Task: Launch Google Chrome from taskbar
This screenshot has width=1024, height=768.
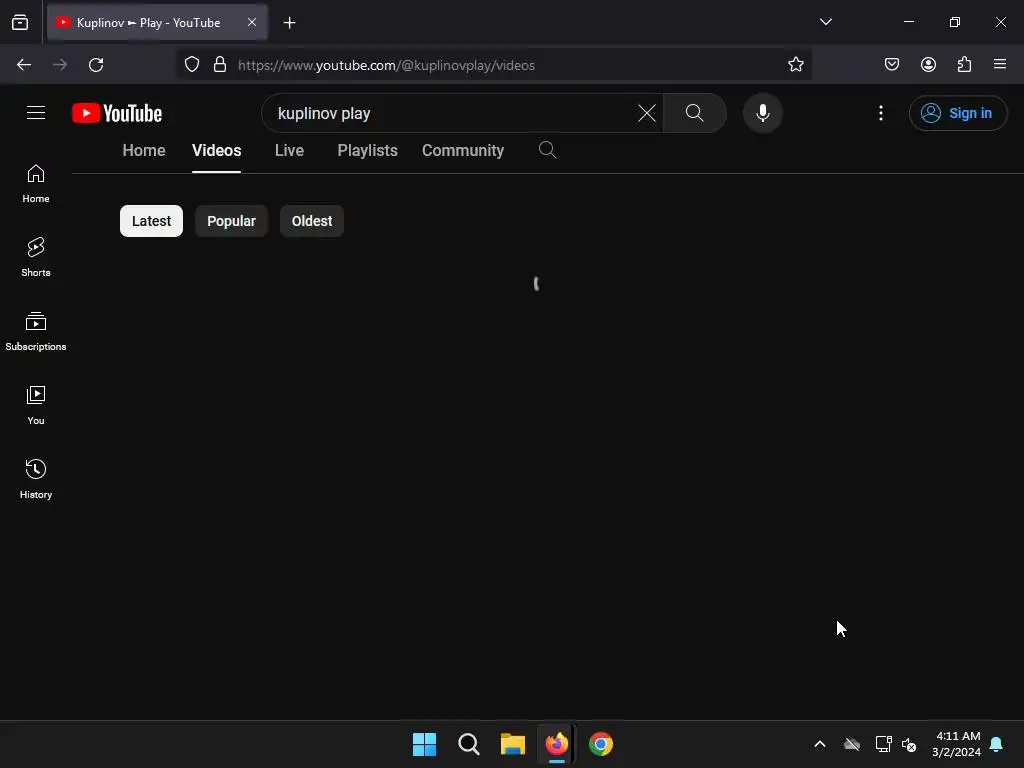Action: (x=601, y=744)
